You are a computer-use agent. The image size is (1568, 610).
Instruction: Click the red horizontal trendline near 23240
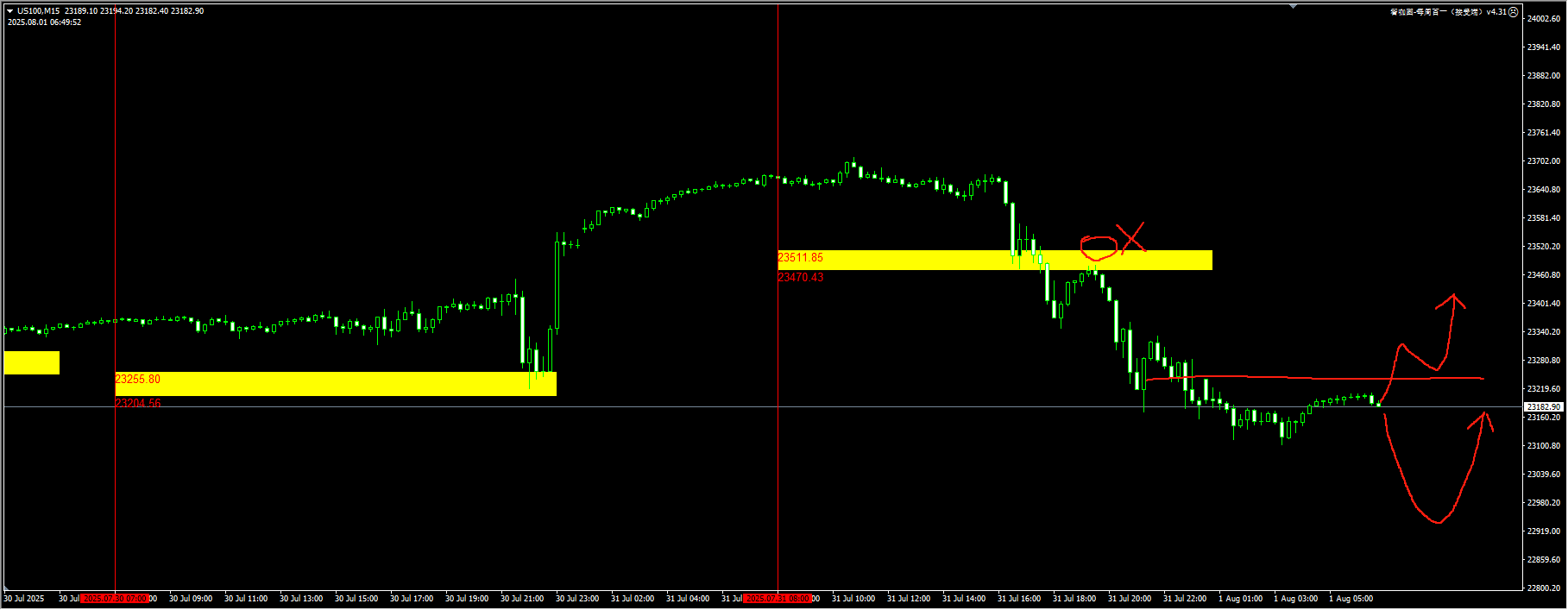1294,378
